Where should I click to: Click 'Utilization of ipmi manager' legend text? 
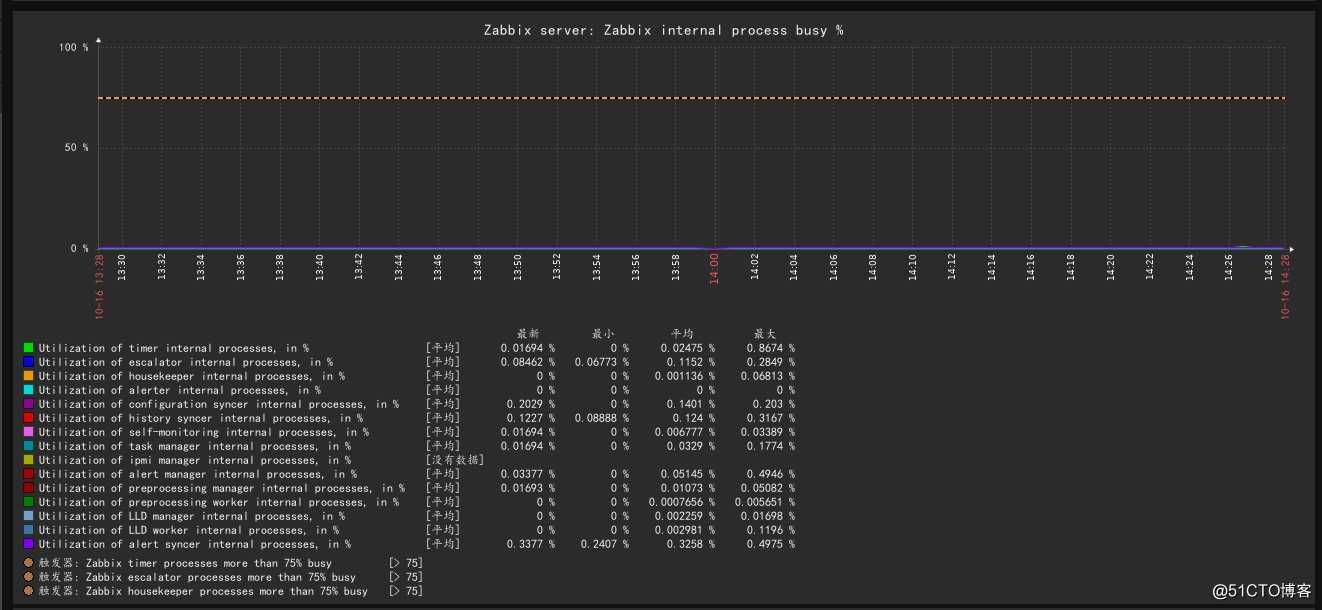pyautogui.click(x=195, y=460)
